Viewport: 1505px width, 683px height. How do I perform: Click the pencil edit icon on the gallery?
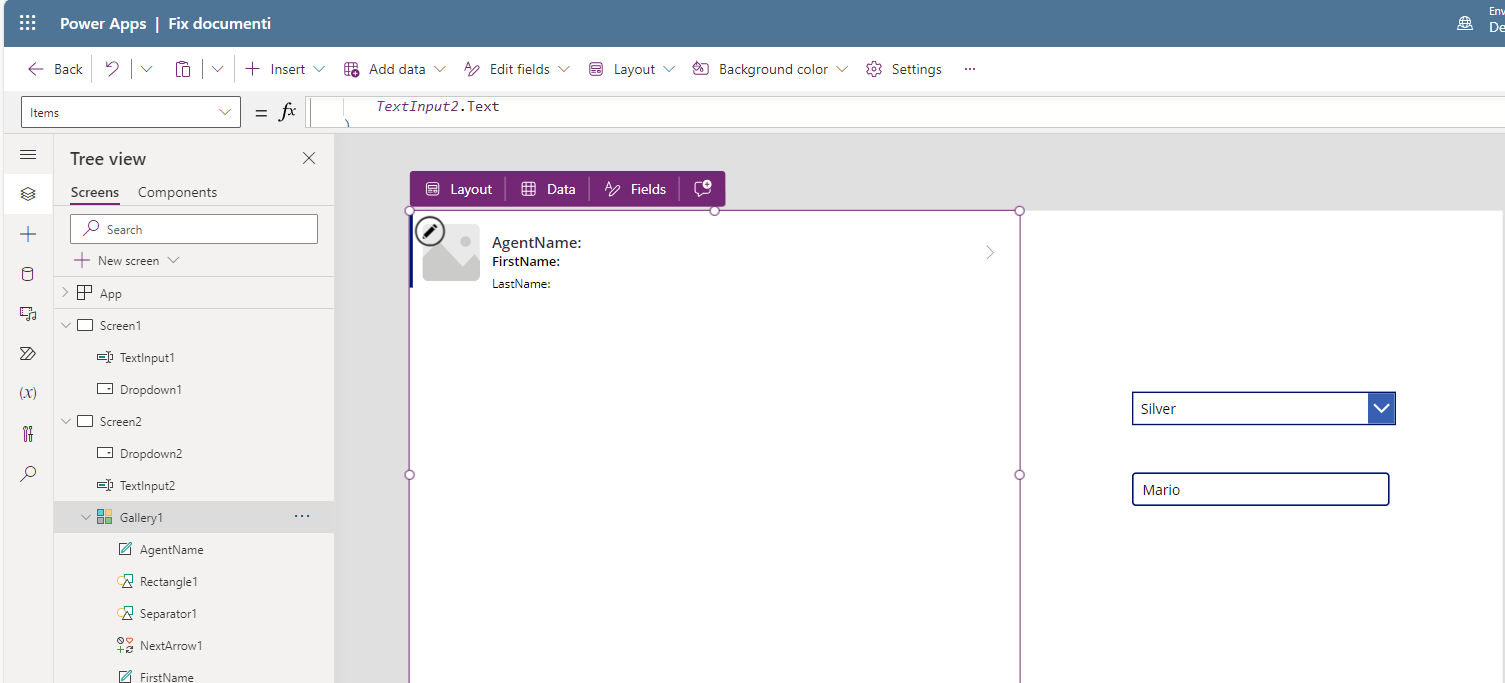(x=430, y=230)
